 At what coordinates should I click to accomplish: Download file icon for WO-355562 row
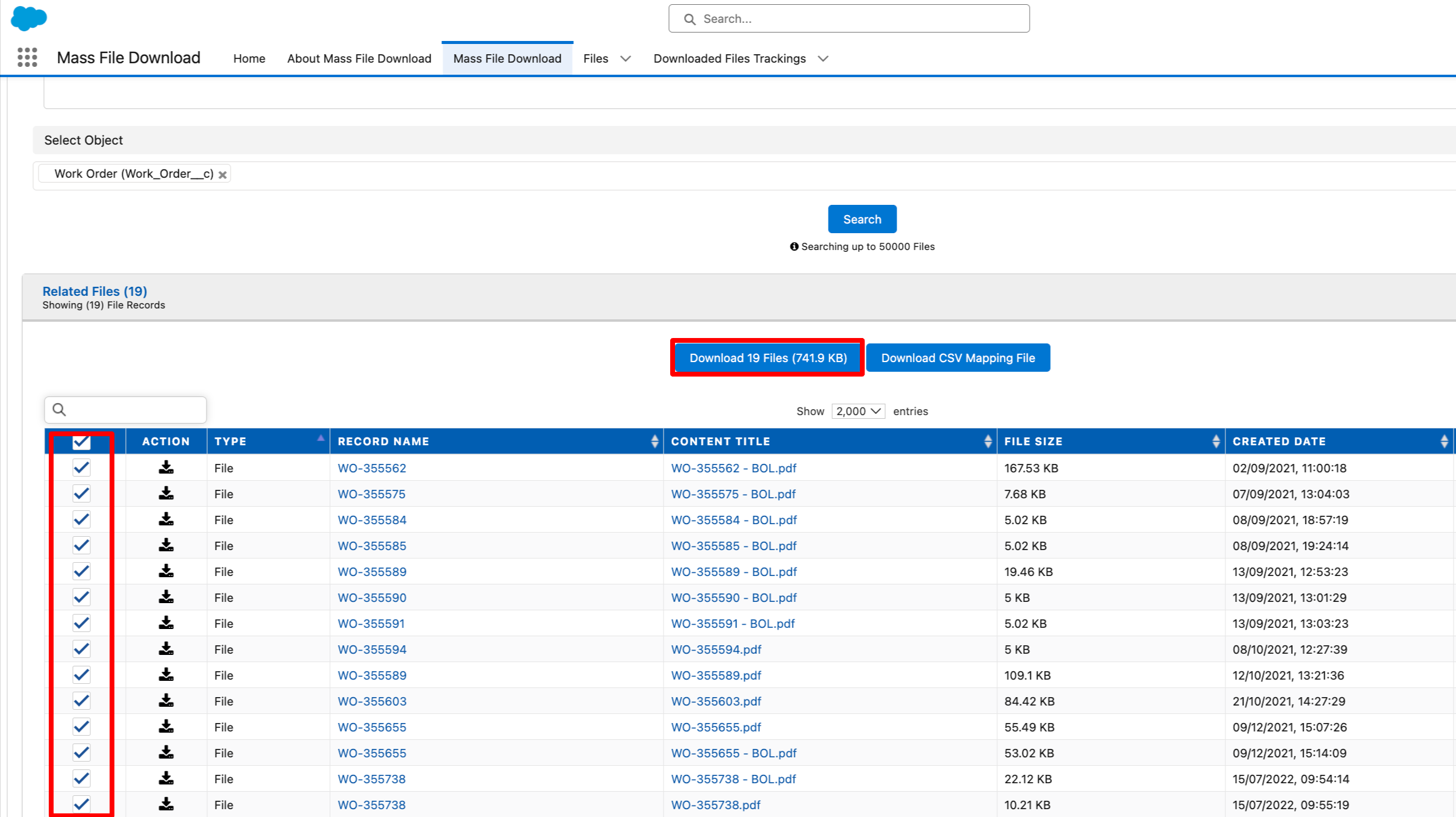[166, 468]
